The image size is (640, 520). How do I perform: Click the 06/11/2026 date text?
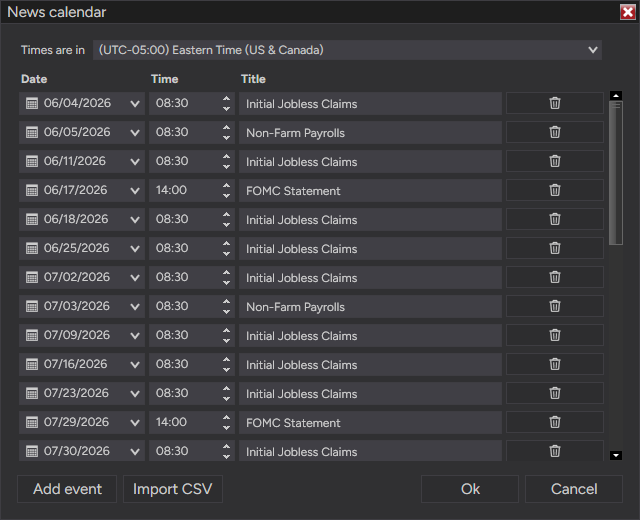(x=75, y=161)
